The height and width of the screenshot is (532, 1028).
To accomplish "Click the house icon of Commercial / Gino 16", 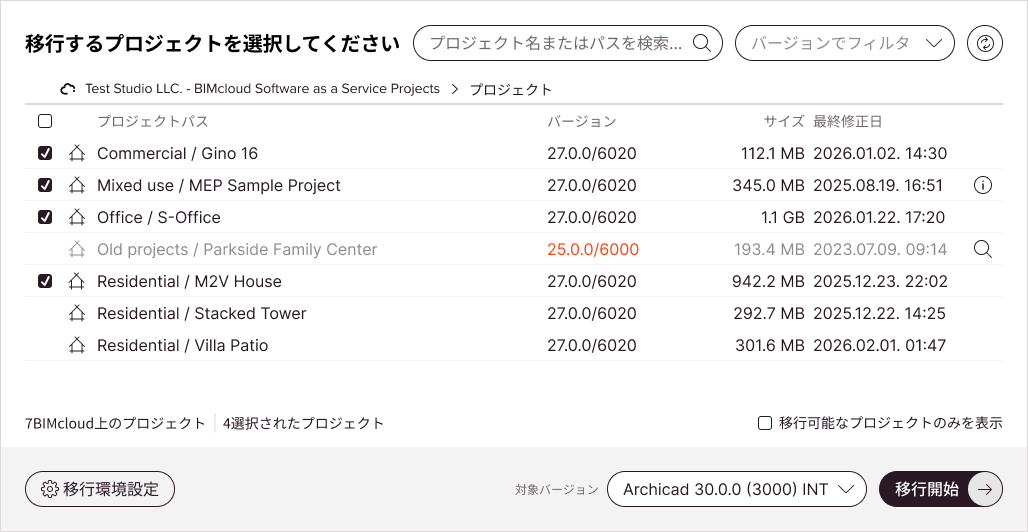I will 77,153.
